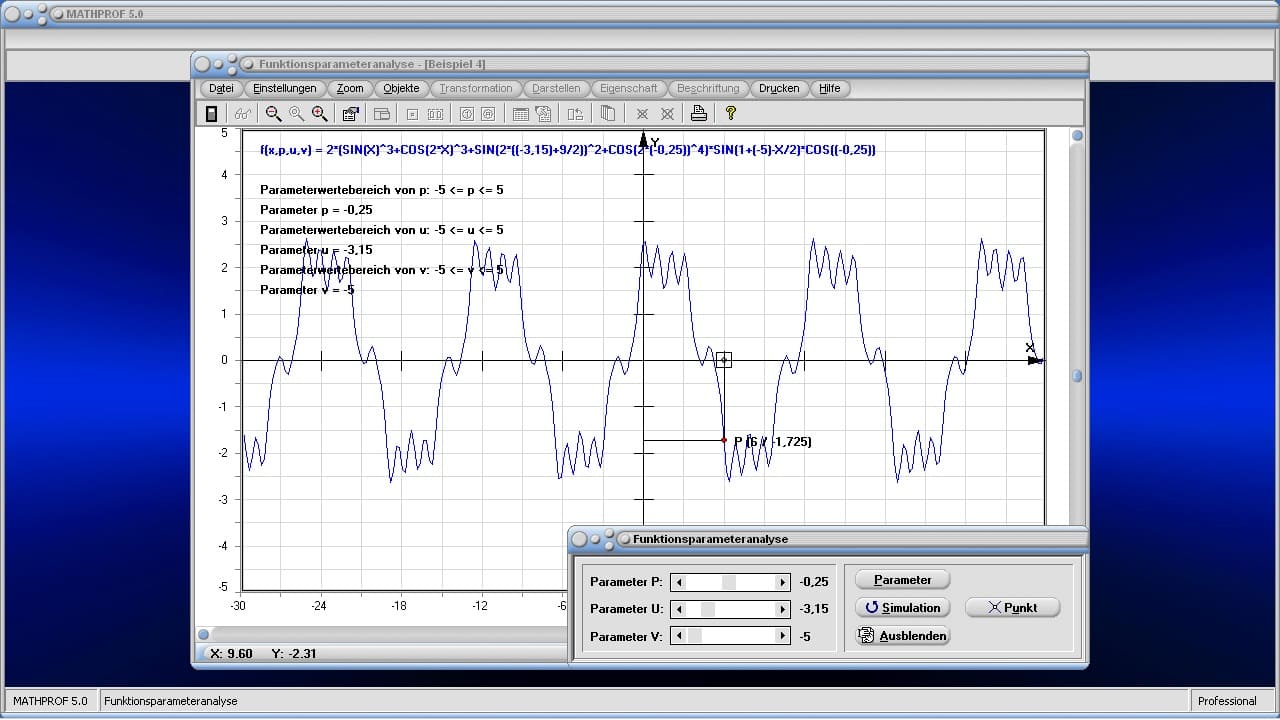
Task: Decrease Parameter V with left arrow
Action: point(679,636)
